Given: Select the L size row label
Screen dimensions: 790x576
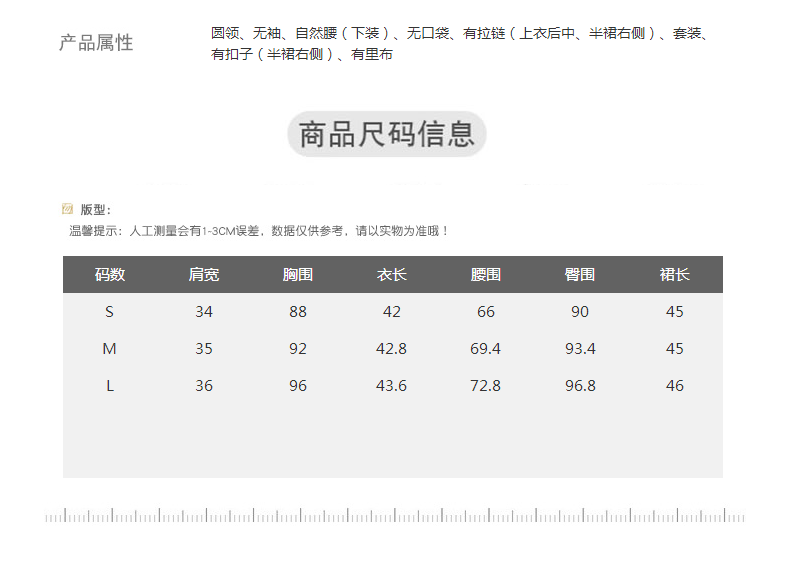Looking at the screenshot, I should point(110,386).
